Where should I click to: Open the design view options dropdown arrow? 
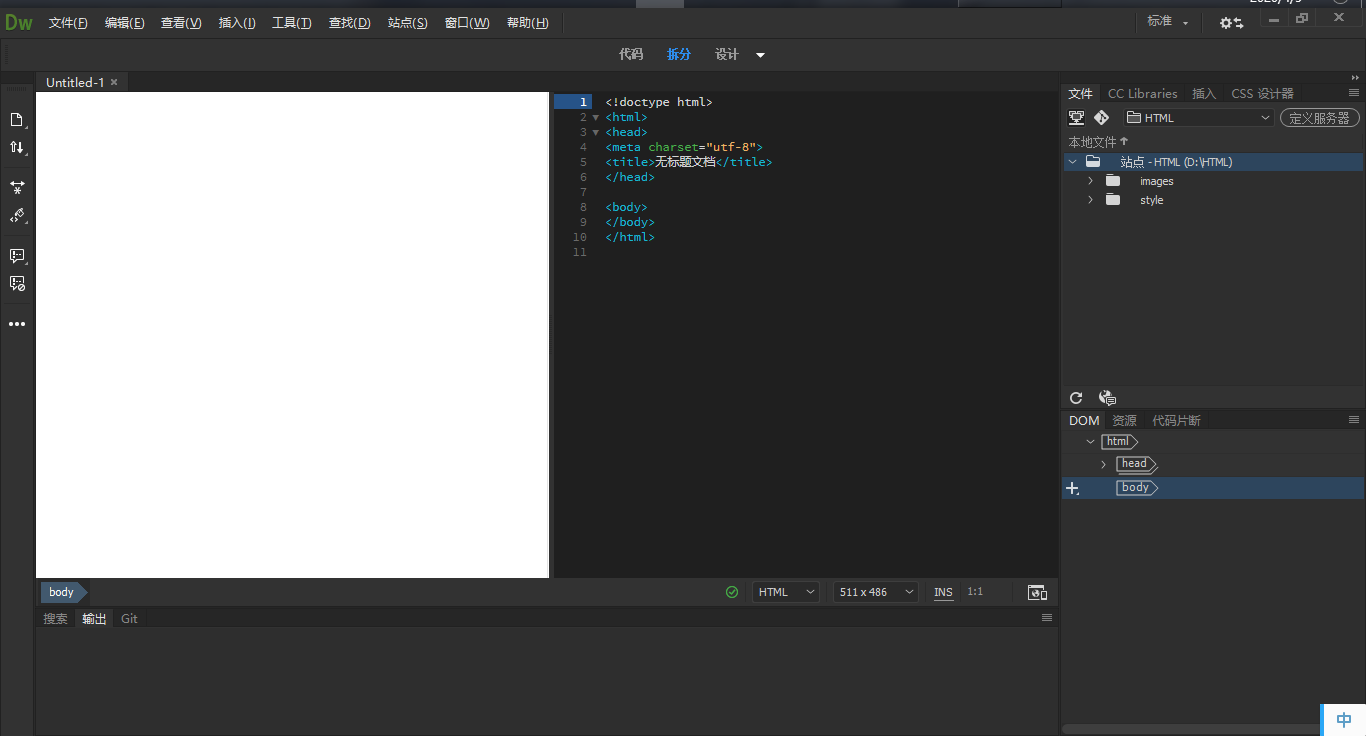point(760,55)
